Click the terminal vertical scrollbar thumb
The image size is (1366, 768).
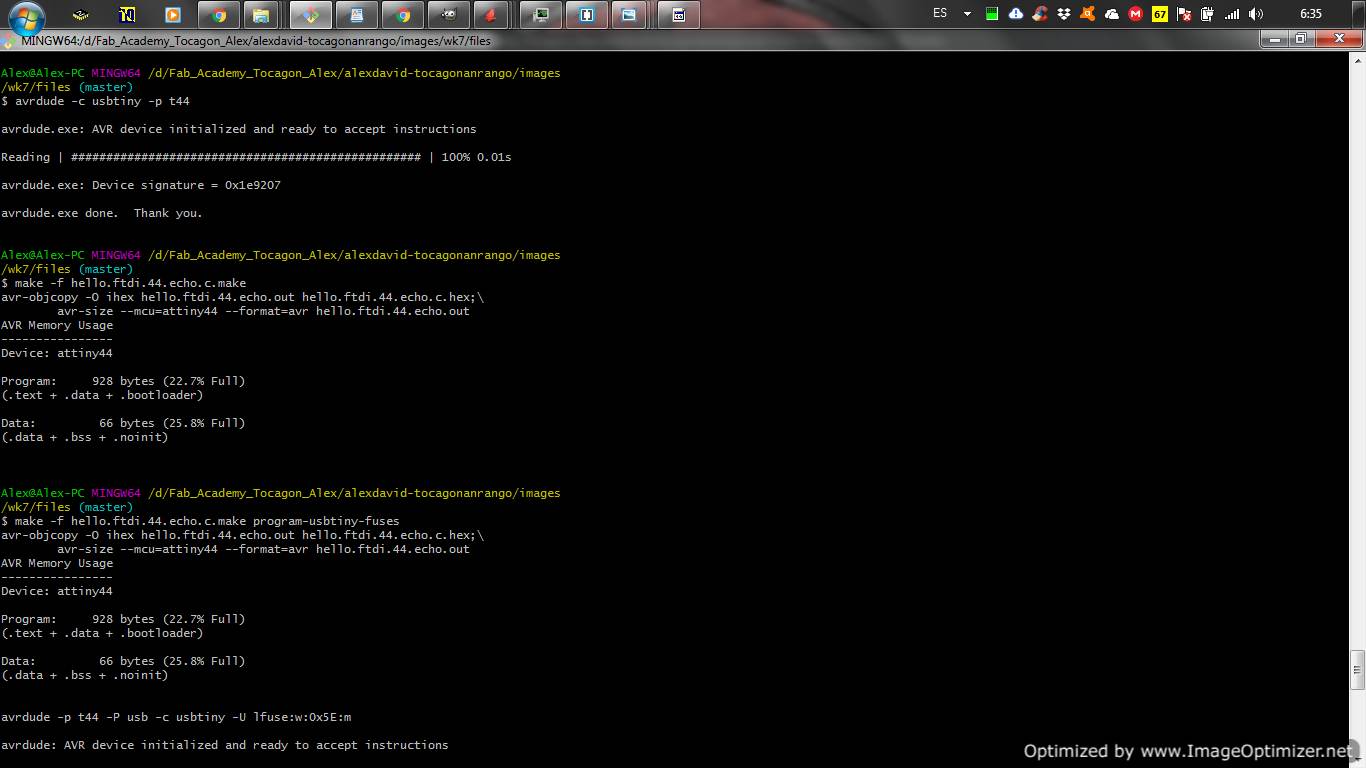tap(1357, 670)
